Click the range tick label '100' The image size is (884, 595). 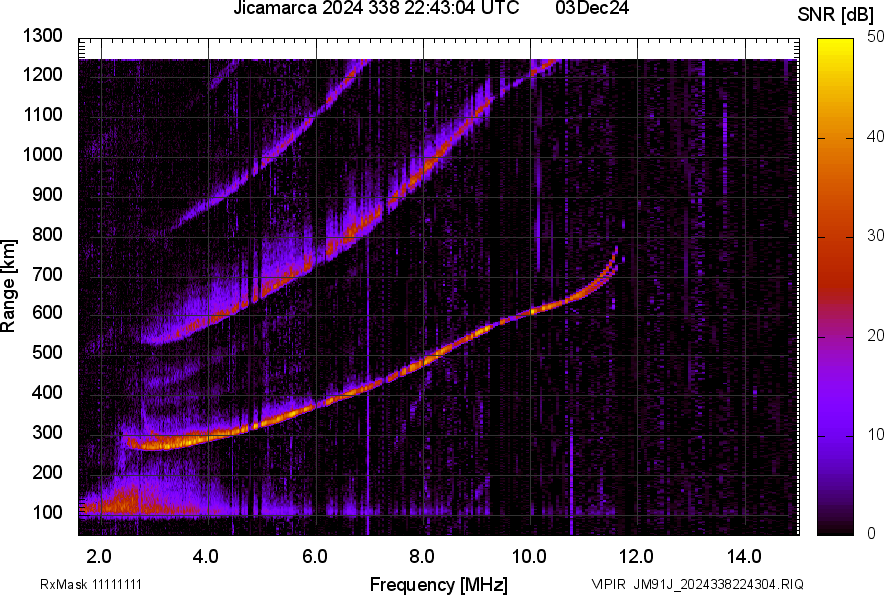coord(47,512)
